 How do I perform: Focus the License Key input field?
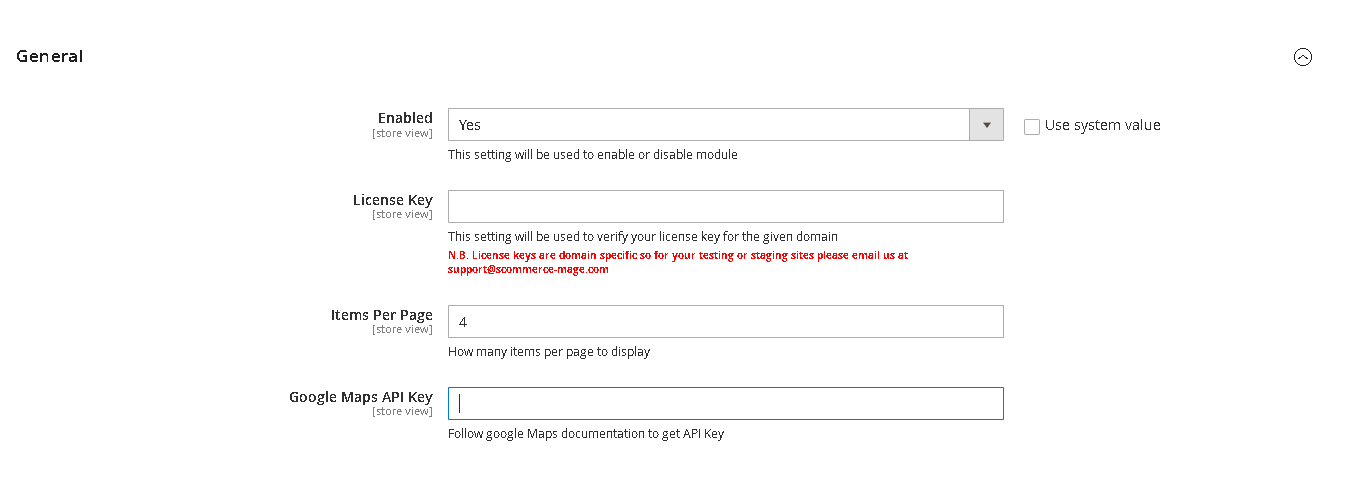pos(725,206)
